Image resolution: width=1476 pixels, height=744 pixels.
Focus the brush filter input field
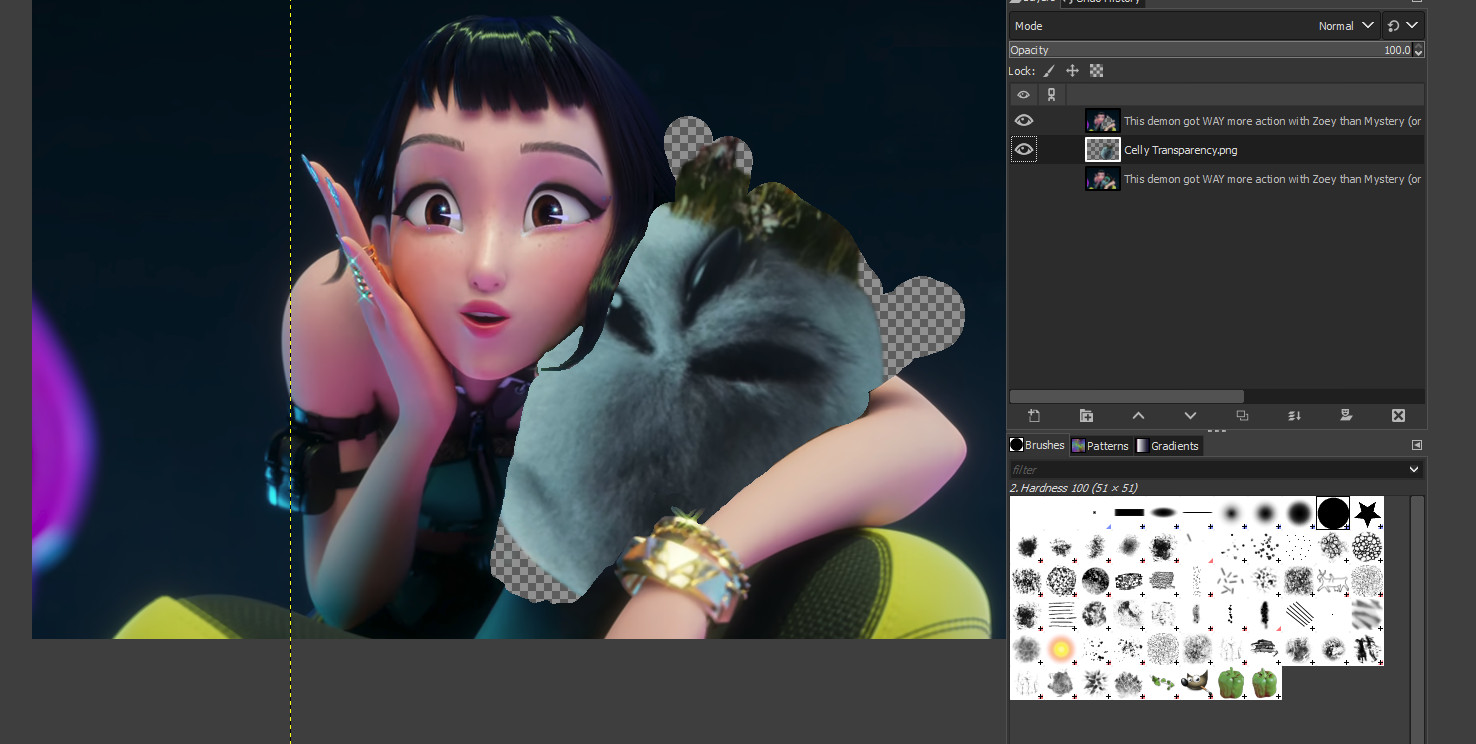(x=1207, y=469)
